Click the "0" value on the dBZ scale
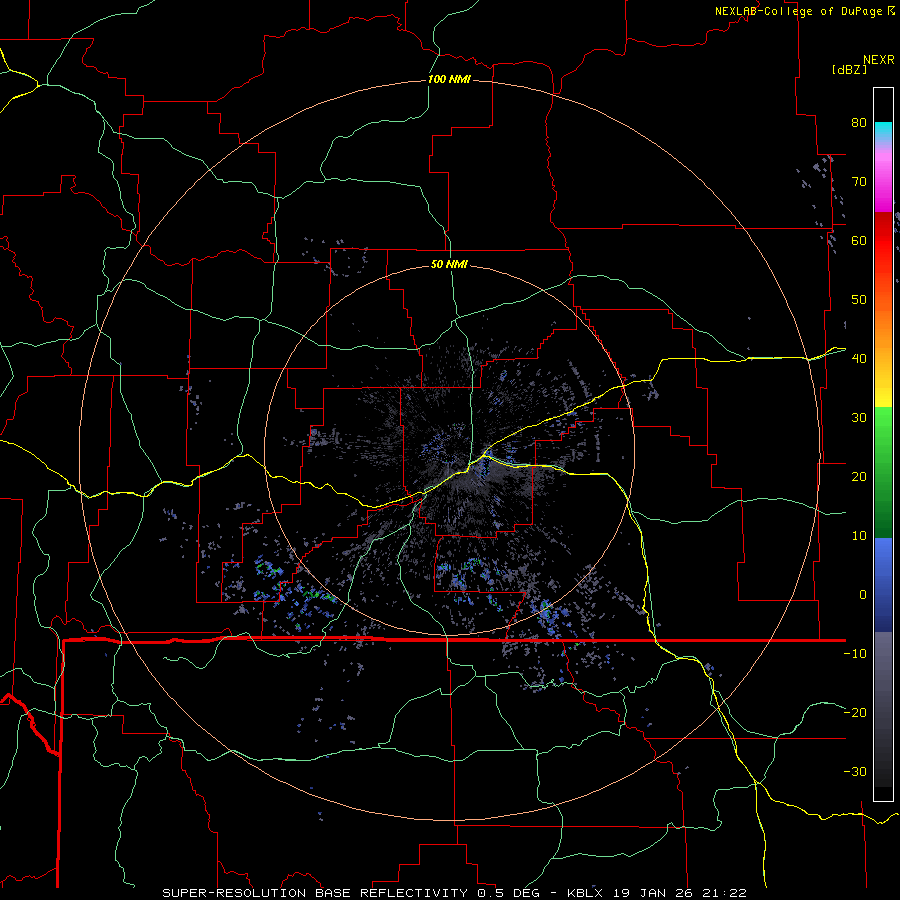The image size is (900, 900). [863, 595]
